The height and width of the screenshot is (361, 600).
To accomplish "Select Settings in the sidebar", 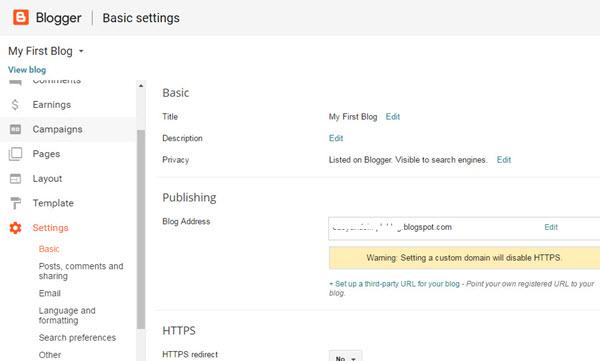I will (x=51, y=228).
